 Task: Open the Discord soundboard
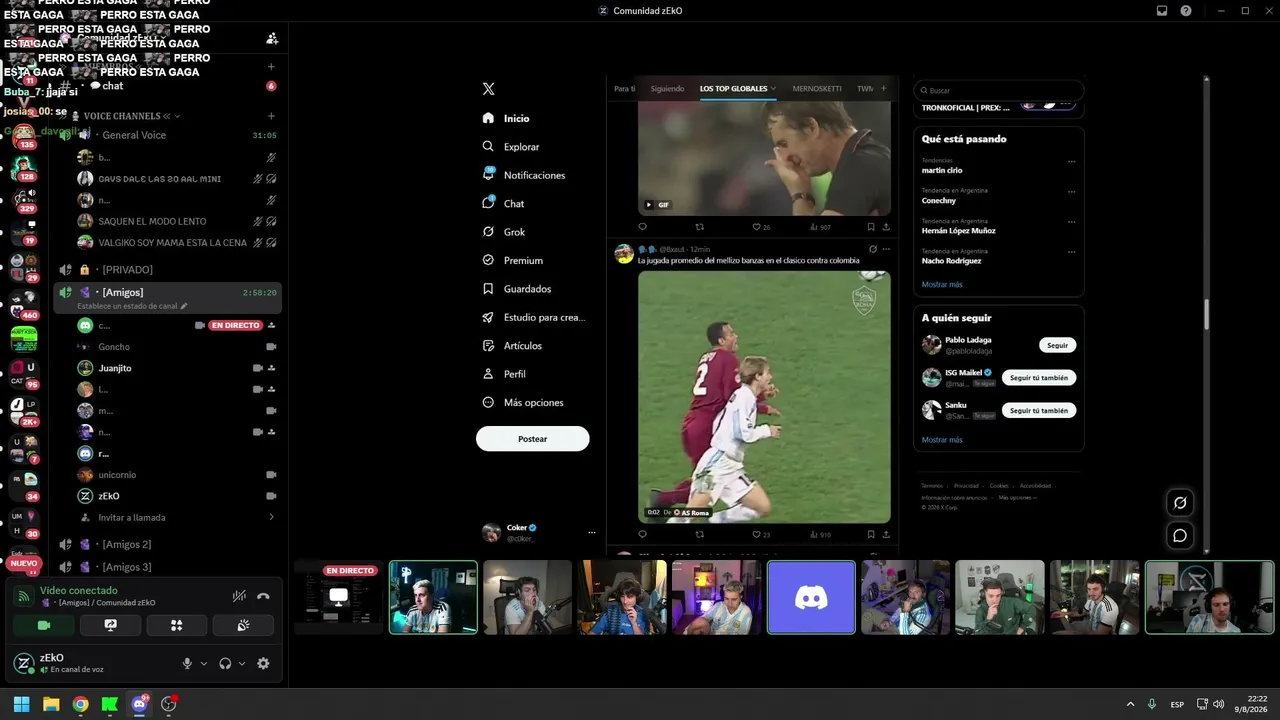click(243, 625)
